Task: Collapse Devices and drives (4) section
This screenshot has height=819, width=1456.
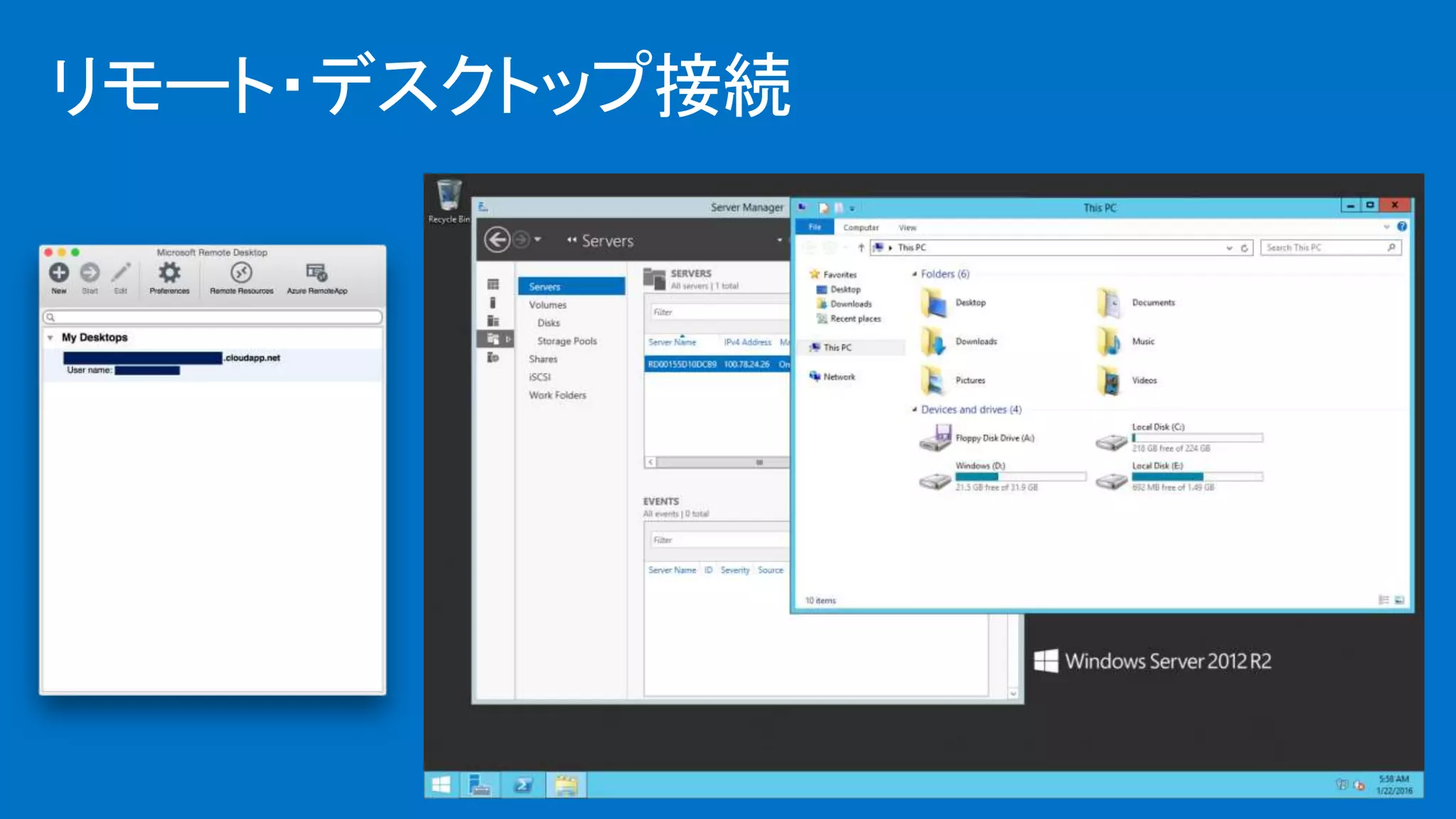Action: pos(914,410)
